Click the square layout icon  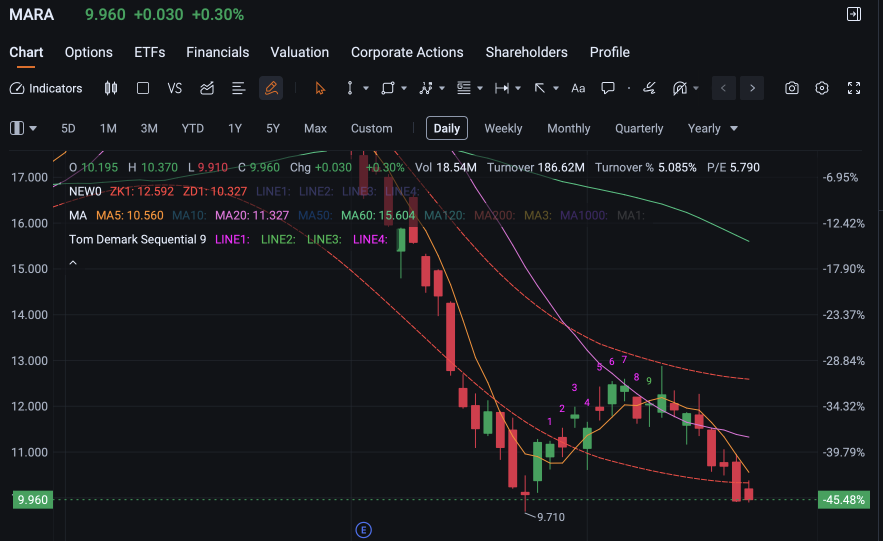click(143, 88)
